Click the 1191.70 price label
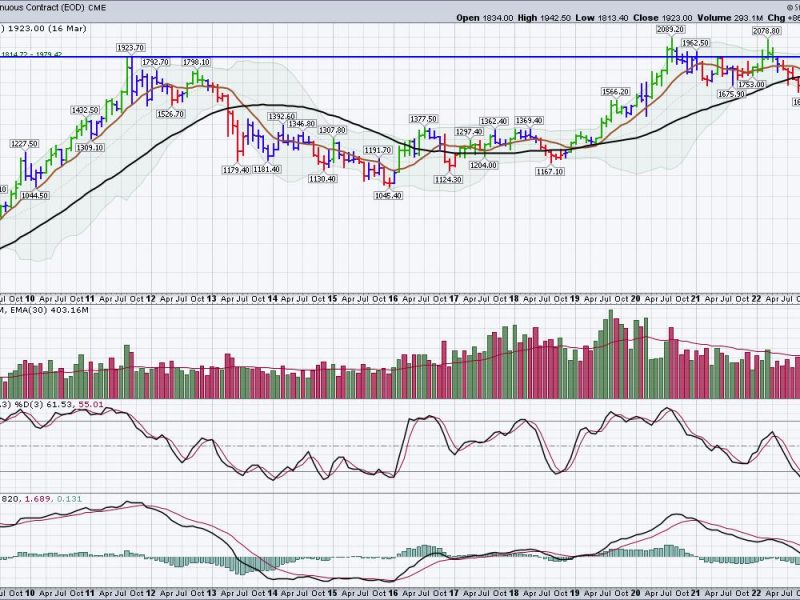The height and width of the screenshot is (600, 800). pos(378,150)
